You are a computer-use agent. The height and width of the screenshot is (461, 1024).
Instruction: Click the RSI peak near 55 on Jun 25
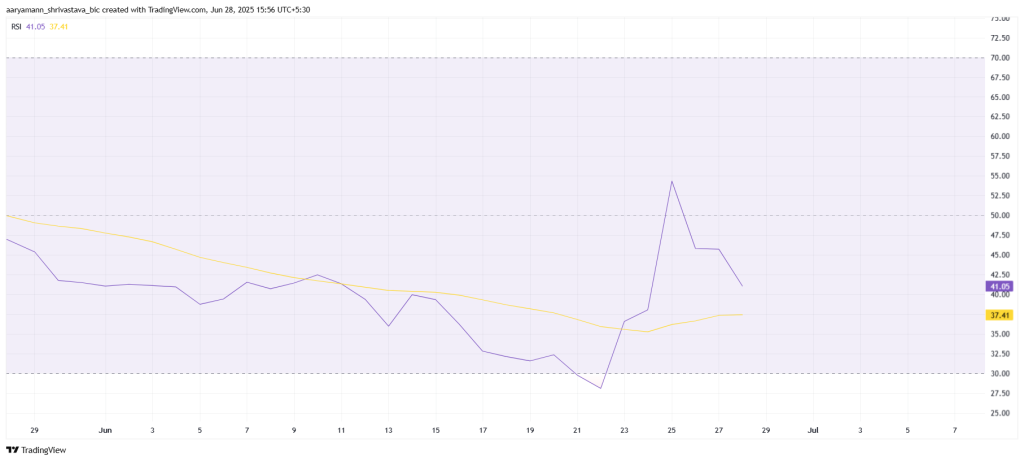(671, 181)
